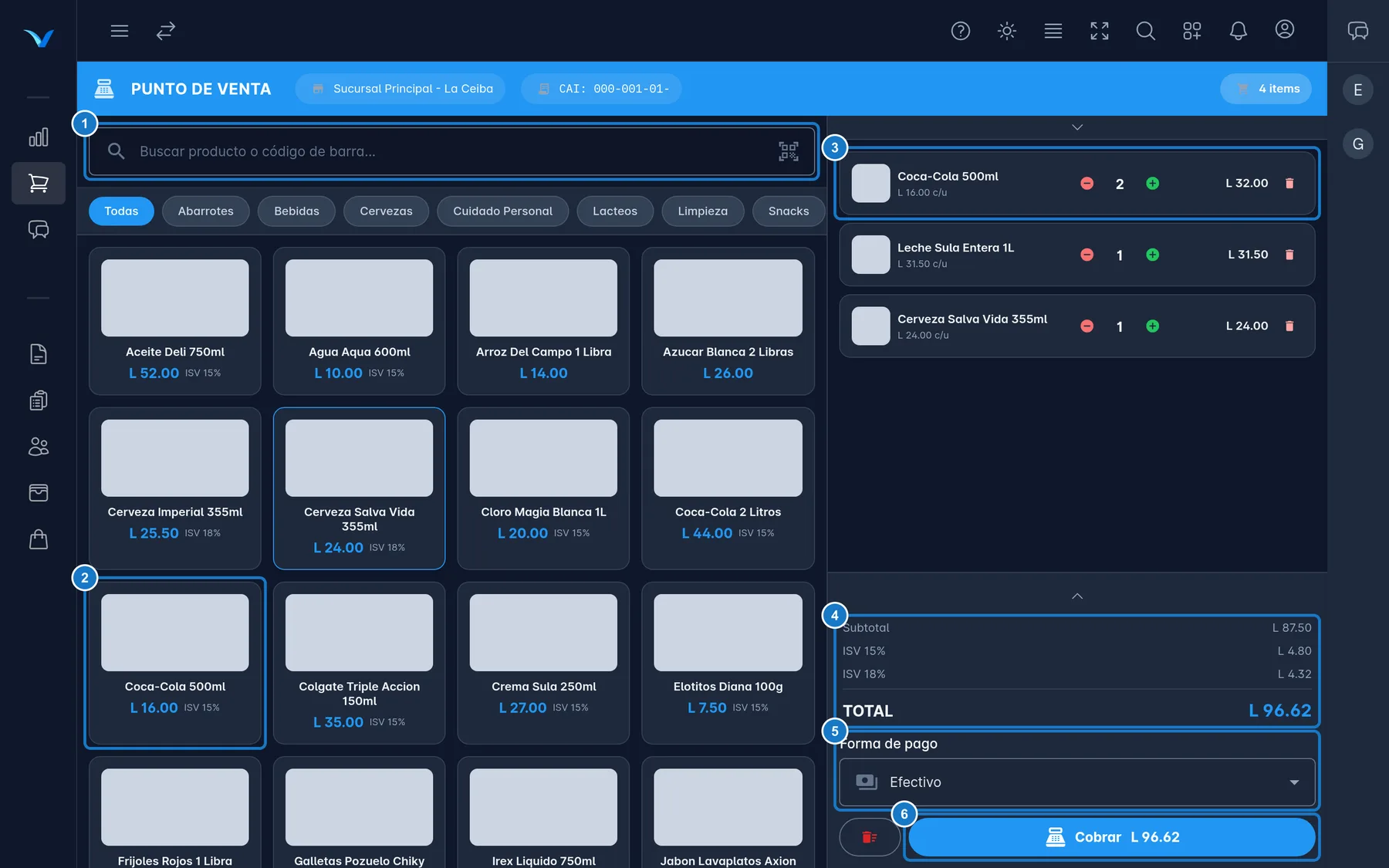
Task: Open the CAI 000-001-01- selector
Action: point(601,89)
